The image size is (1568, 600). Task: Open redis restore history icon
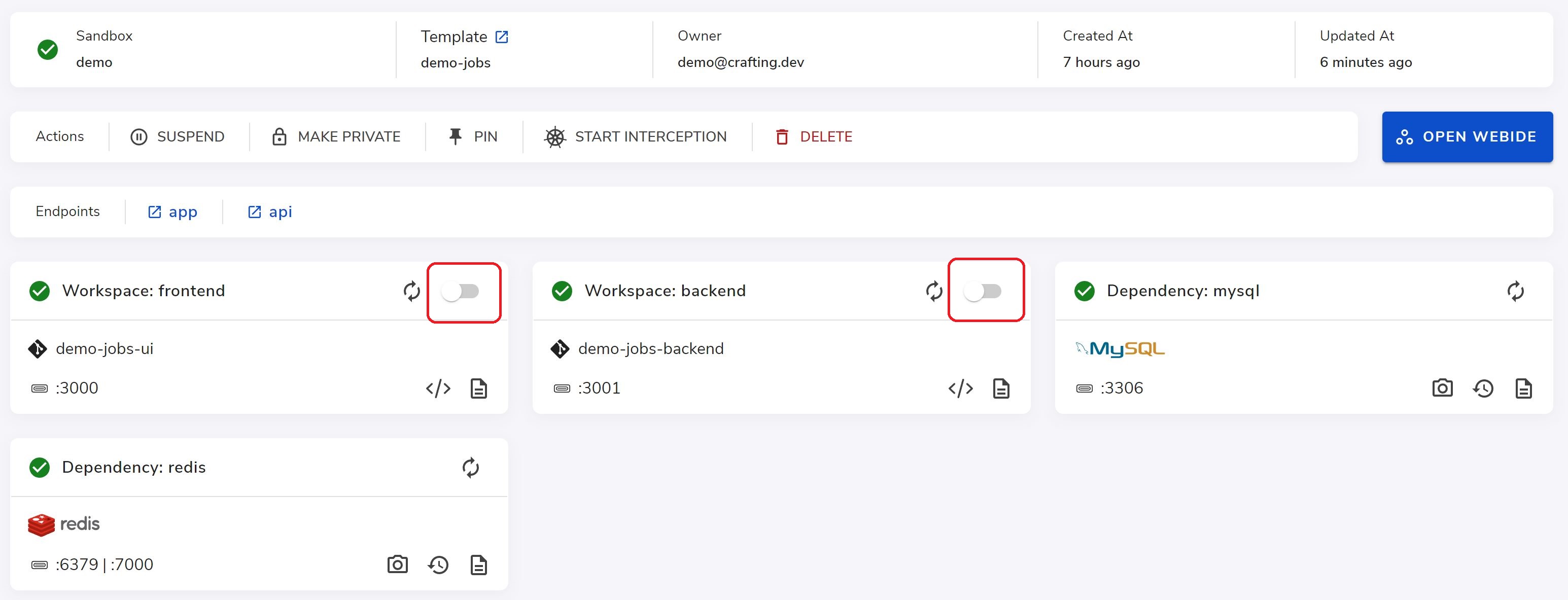(438, 564)
